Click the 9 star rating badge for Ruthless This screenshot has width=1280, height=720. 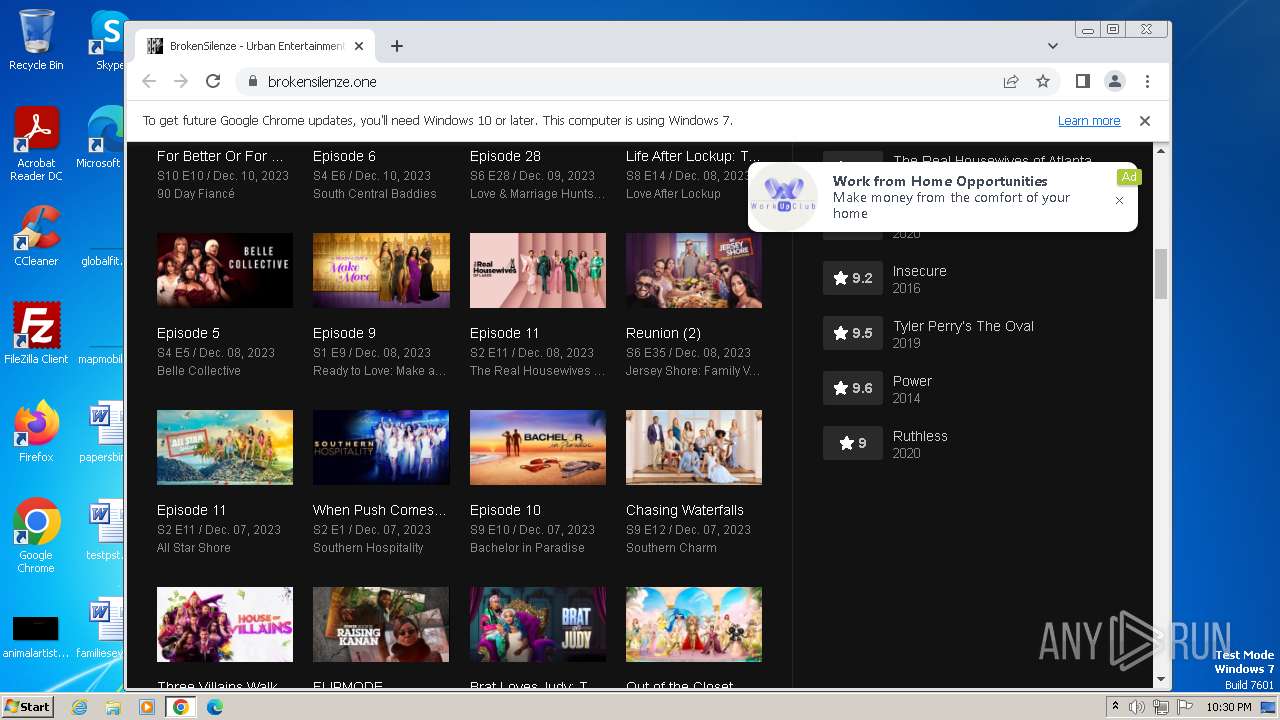click(853, 443)
